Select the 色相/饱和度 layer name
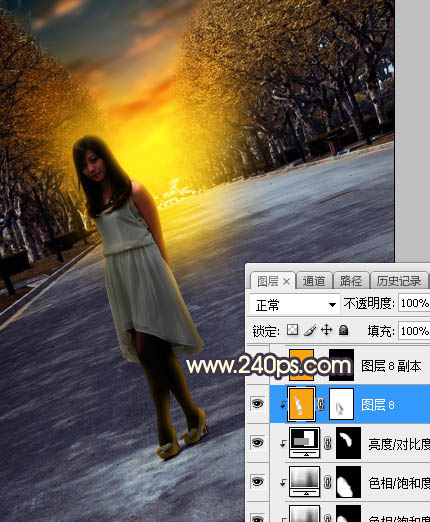This screenshot has height=522, width=430. click(x=399, y=483)
